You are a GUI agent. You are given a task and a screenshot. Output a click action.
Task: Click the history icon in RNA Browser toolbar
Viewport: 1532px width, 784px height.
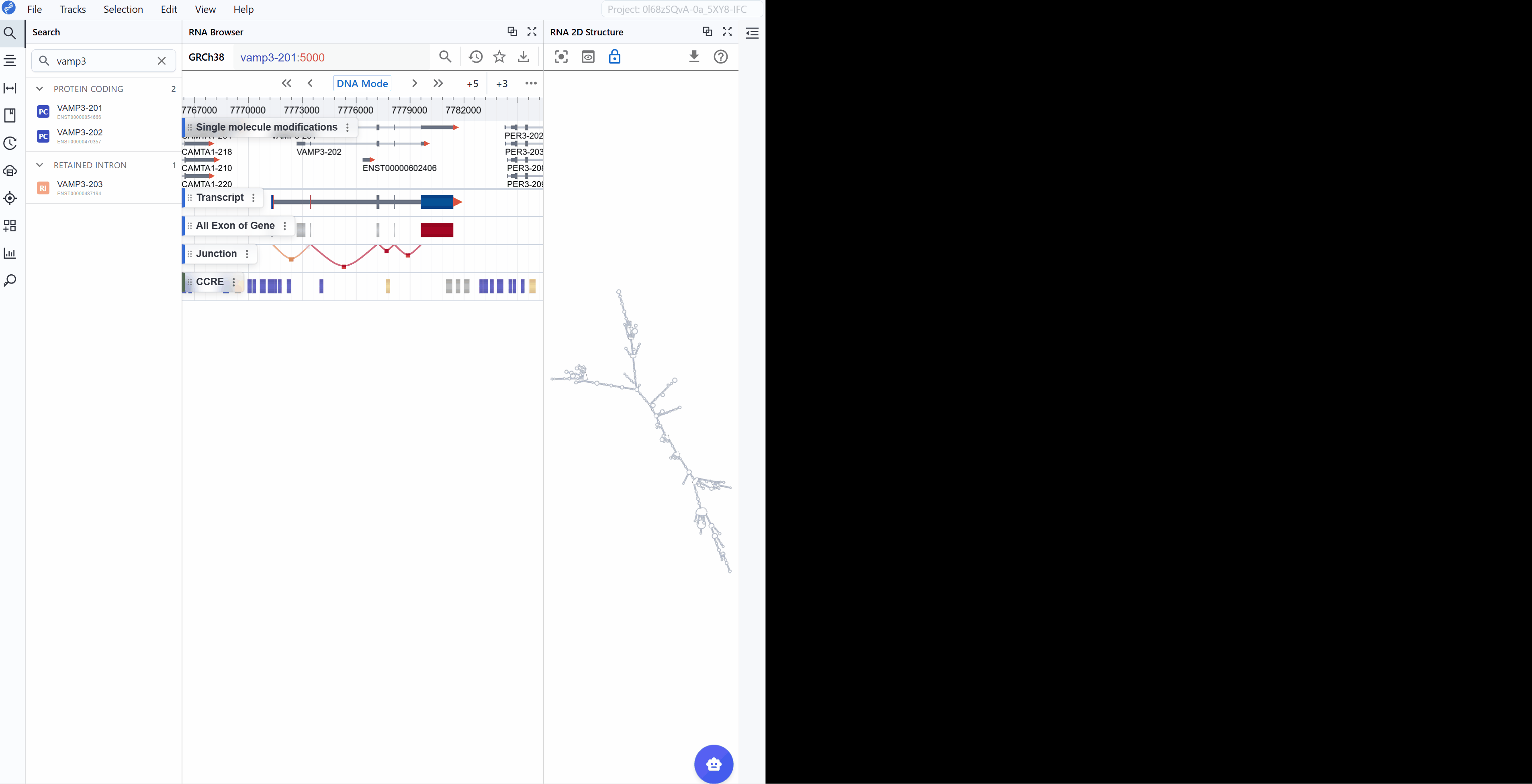pos(475,57)
